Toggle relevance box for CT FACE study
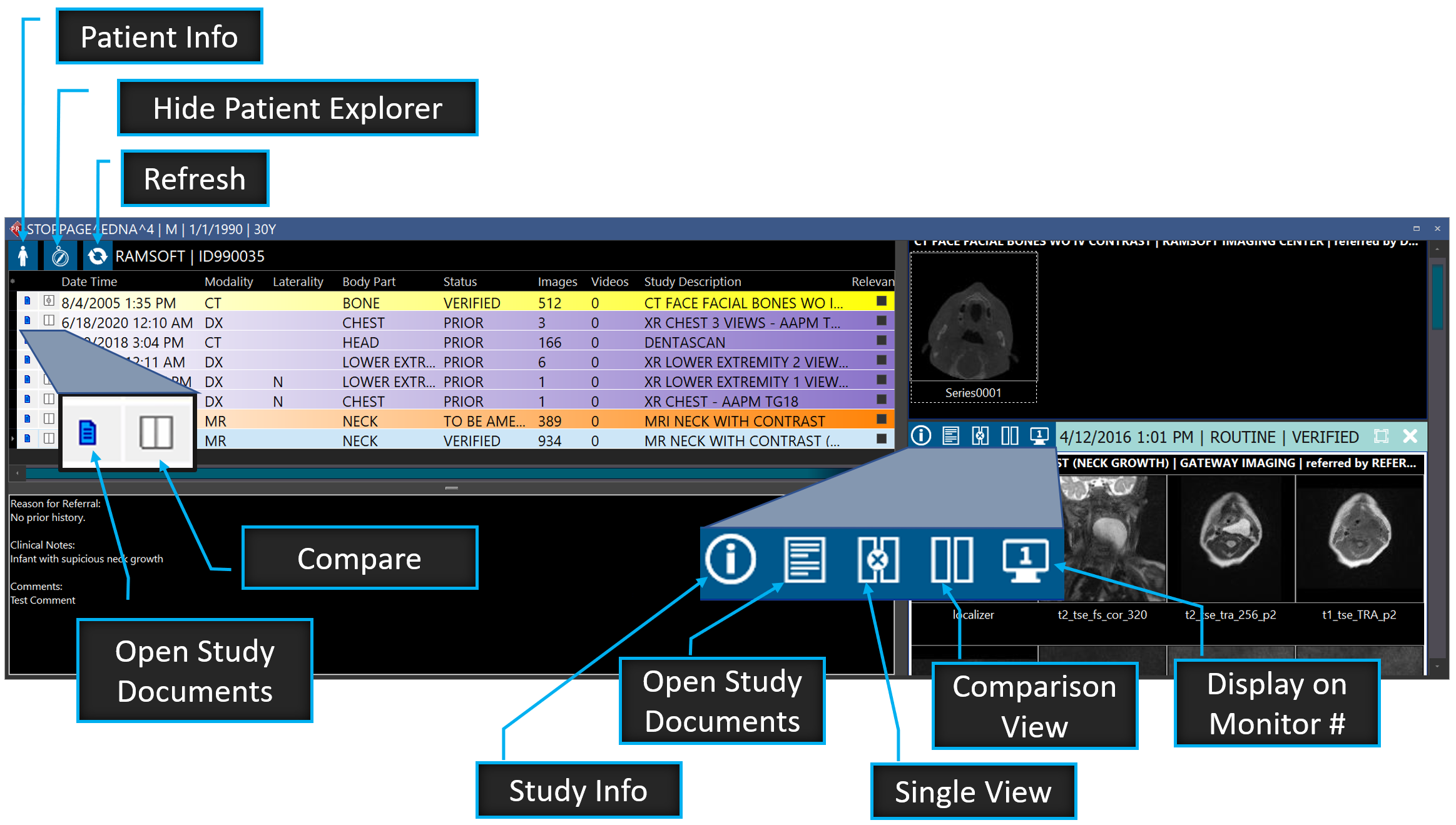The width and height of the screenshot is (1456, 825). pos(882,301)
